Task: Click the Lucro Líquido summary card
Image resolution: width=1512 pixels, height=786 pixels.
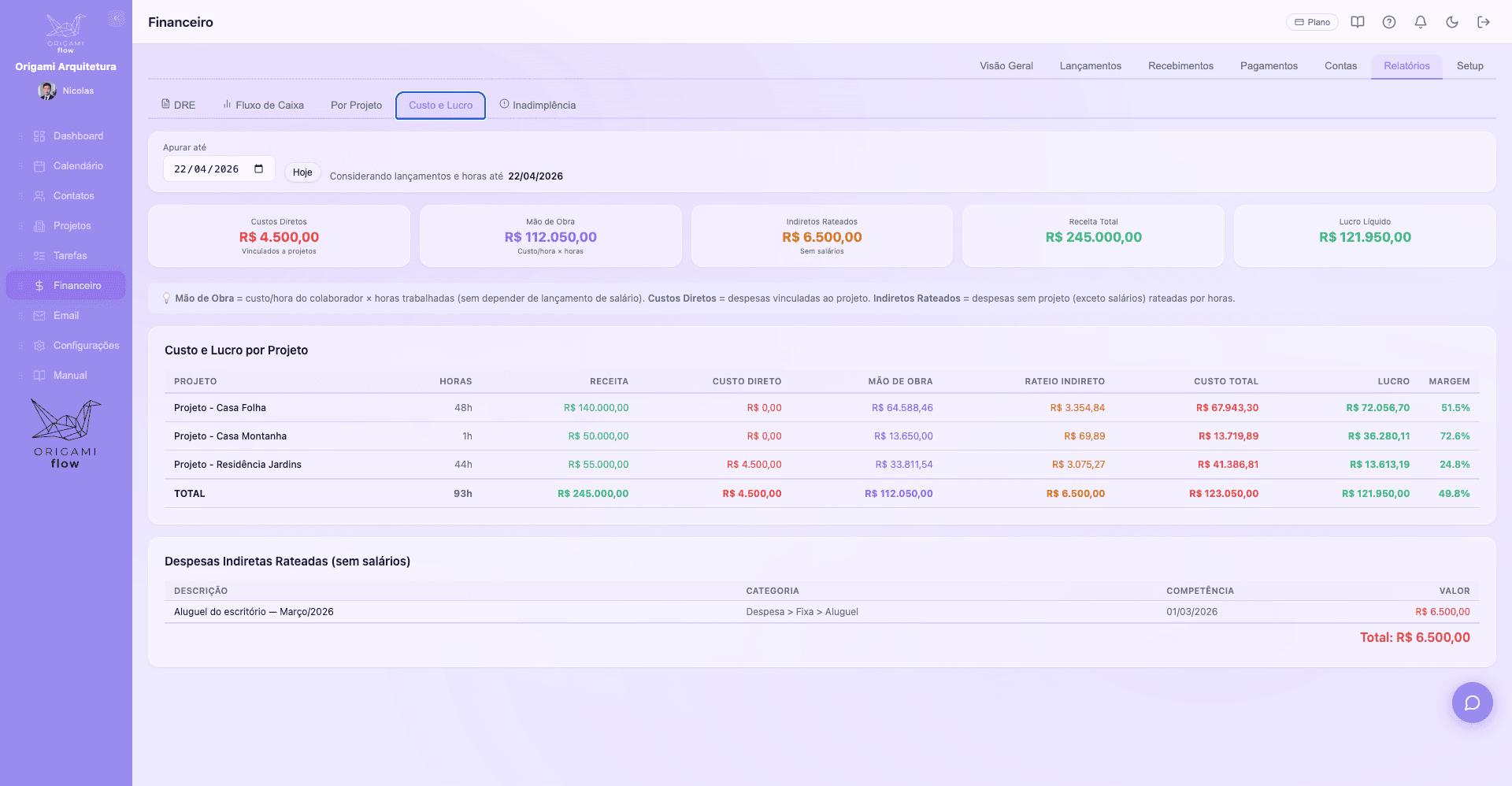Action: click(1365, 236)
